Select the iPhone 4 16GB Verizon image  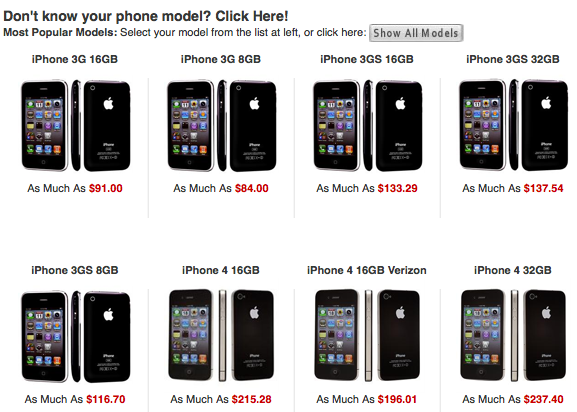367,335
